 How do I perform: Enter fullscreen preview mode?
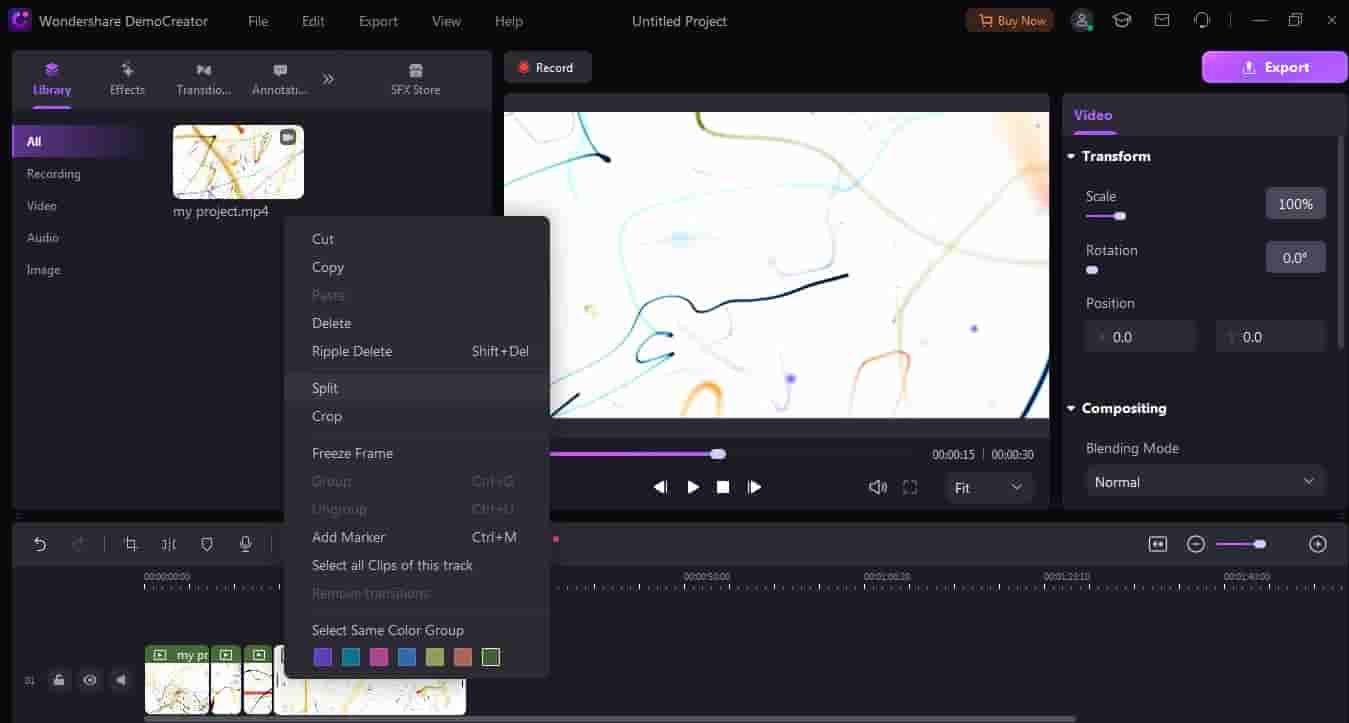[x=910, y=487]
